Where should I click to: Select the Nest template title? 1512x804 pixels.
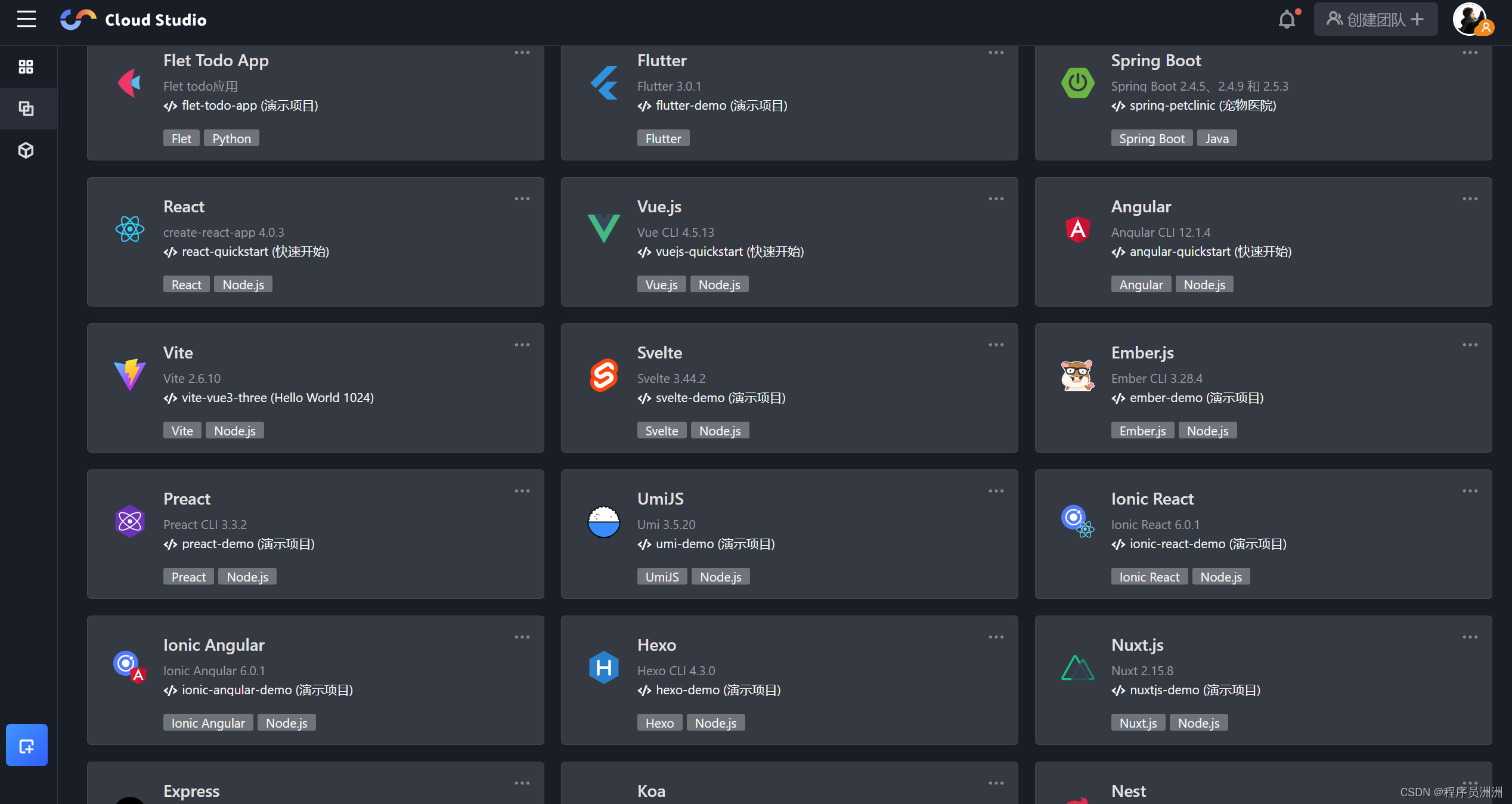coord(1128,791)
